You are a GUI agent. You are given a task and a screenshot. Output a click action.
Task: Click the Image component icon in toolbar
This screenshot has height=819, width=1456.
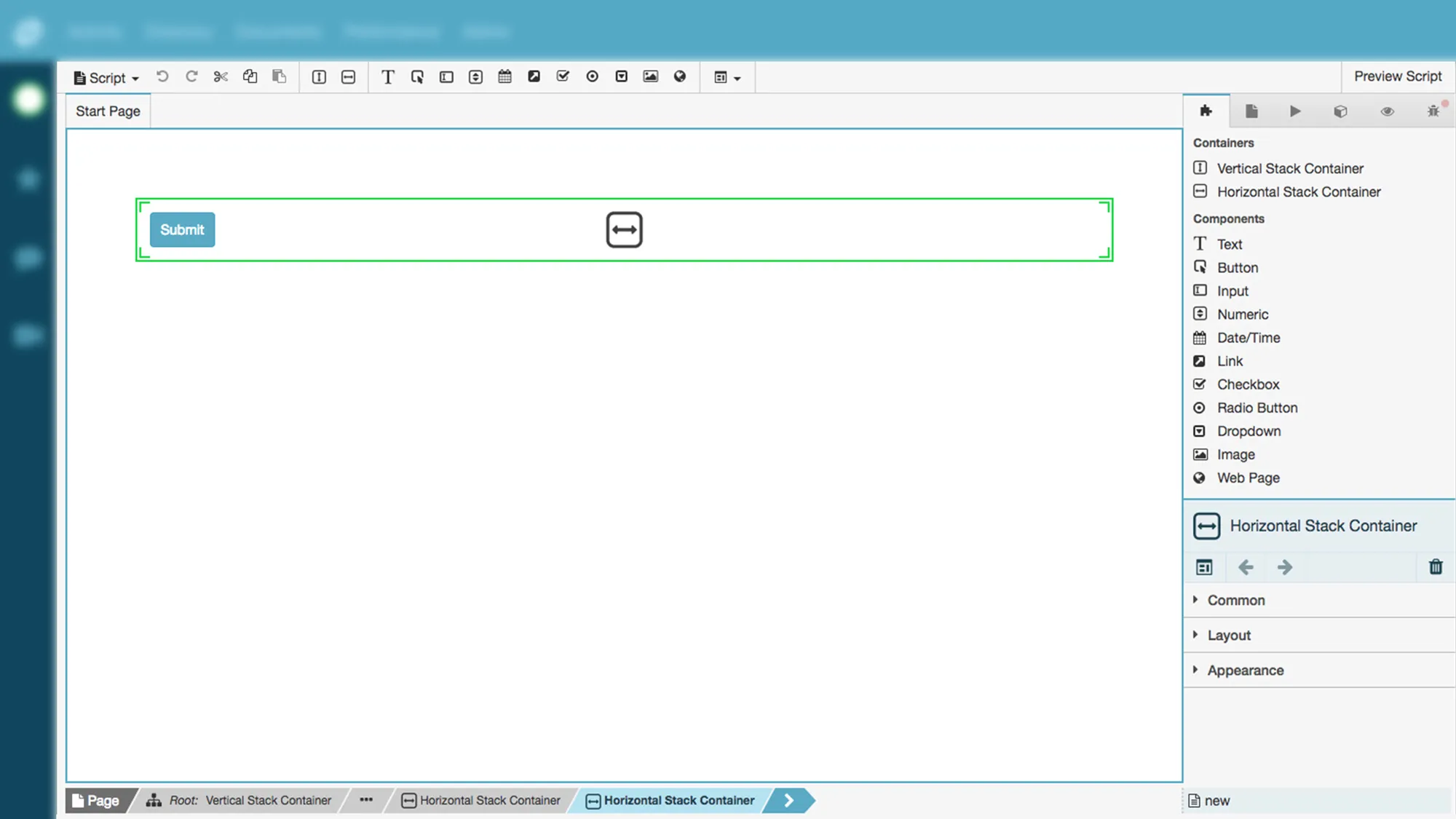(x=650, y=76)
